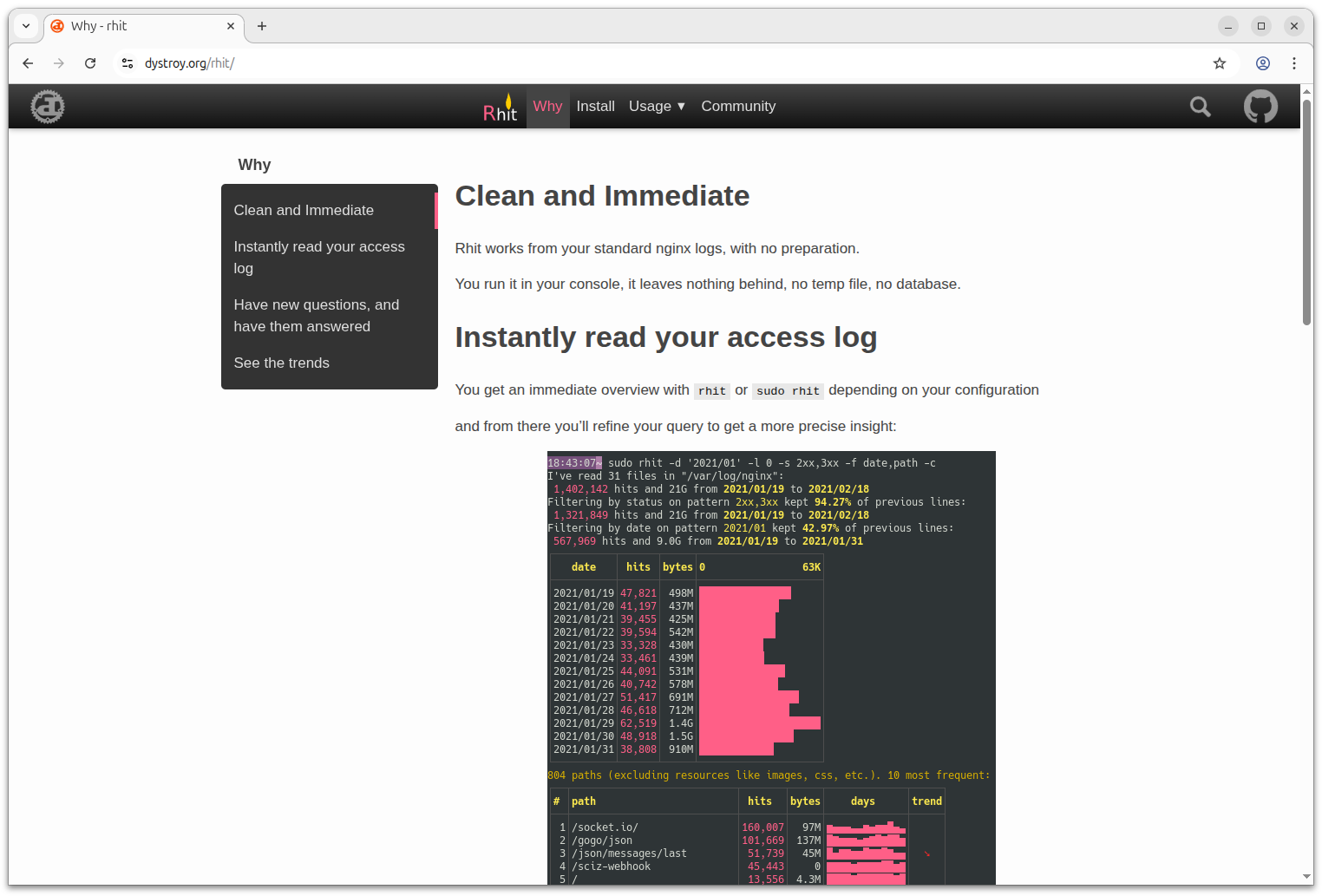The height and width of the screenshot is (896, 1322).
Task: Bookmark this page with the star icon
Action: click(x=1219, y=63)
